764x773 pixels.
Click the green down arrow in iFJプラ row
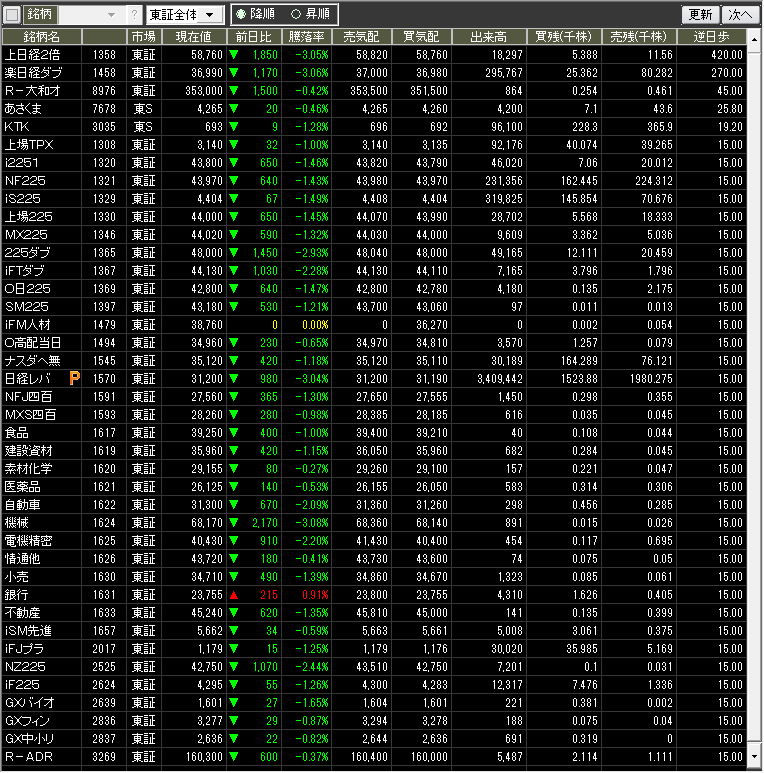click(234, 649)
